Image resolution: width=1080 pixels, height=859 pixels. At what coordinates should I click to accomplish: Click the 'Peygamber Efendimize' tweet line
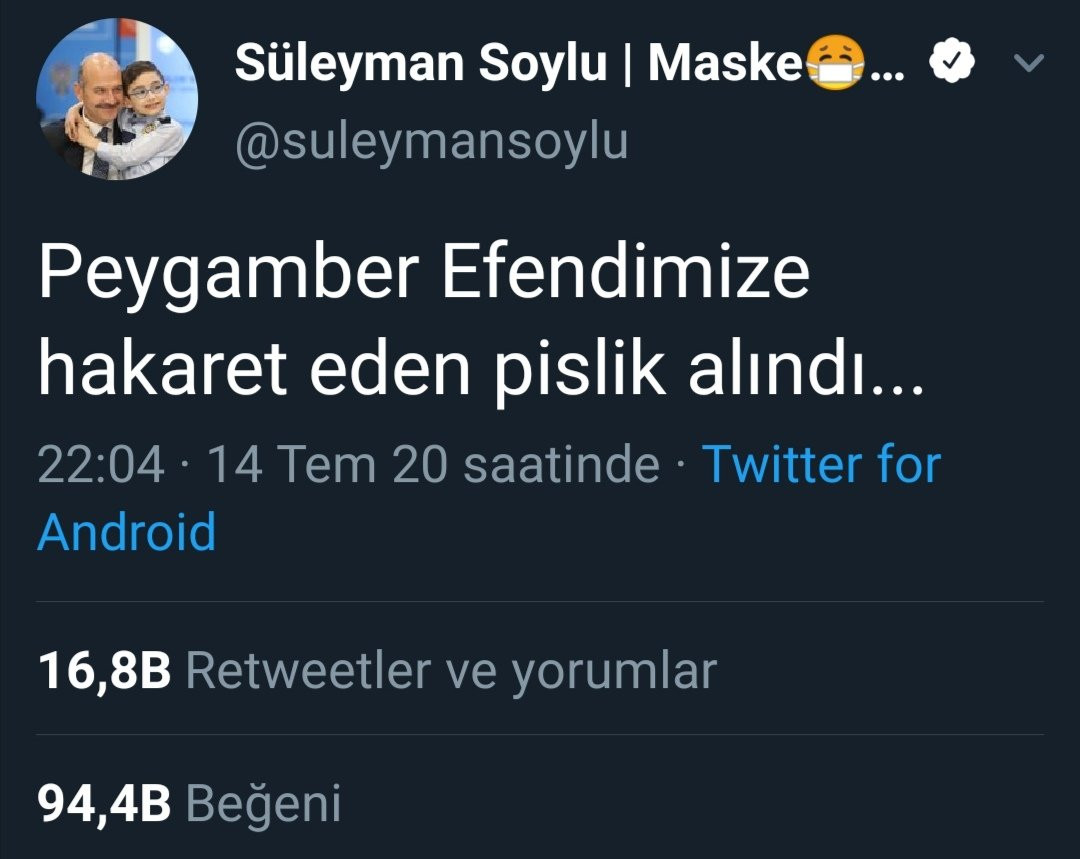(424, 274)
